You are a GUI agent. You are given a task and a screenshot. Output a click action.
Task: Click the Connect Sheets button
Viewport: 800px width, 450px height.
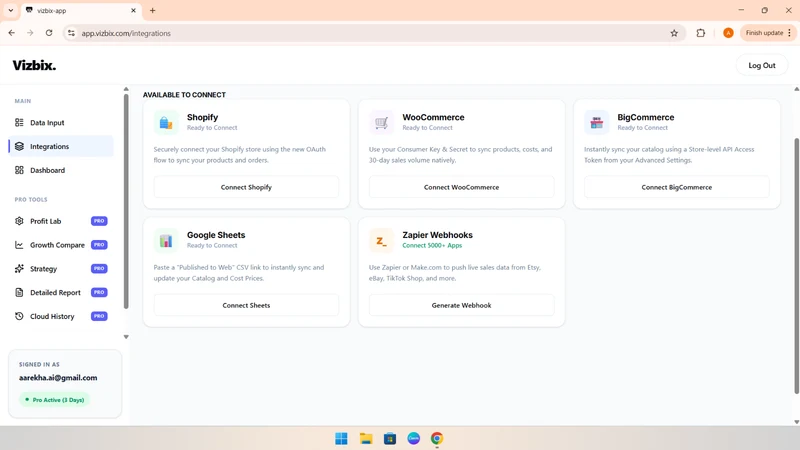click(x=246, y=305)
